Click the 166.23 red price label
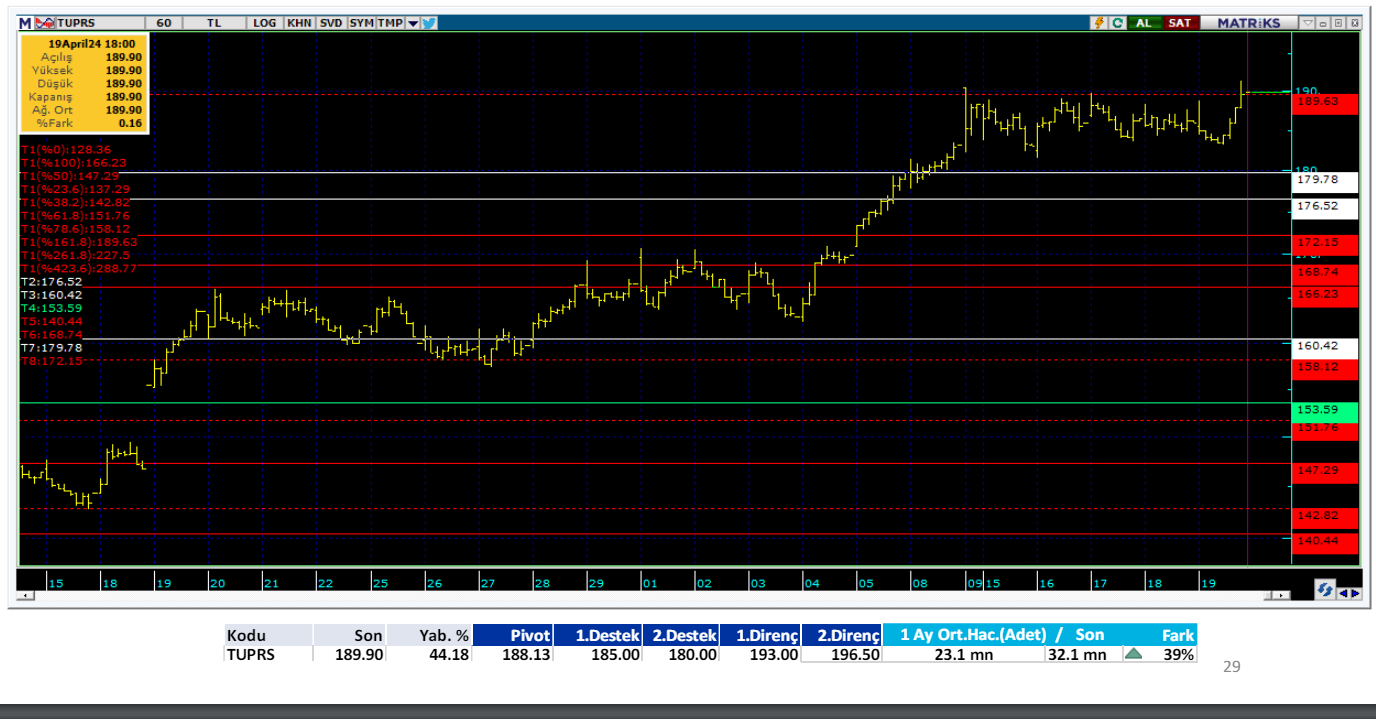1376x727 pixels. 1326,296
